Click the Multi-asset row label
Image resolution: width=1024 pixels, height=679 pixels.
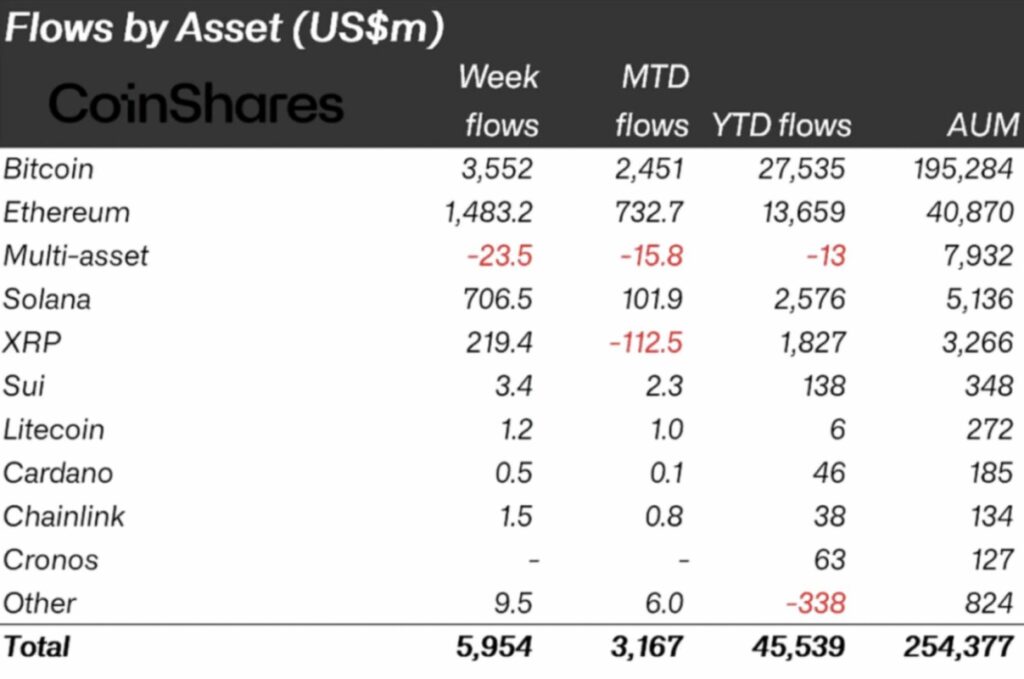[76, 256]
